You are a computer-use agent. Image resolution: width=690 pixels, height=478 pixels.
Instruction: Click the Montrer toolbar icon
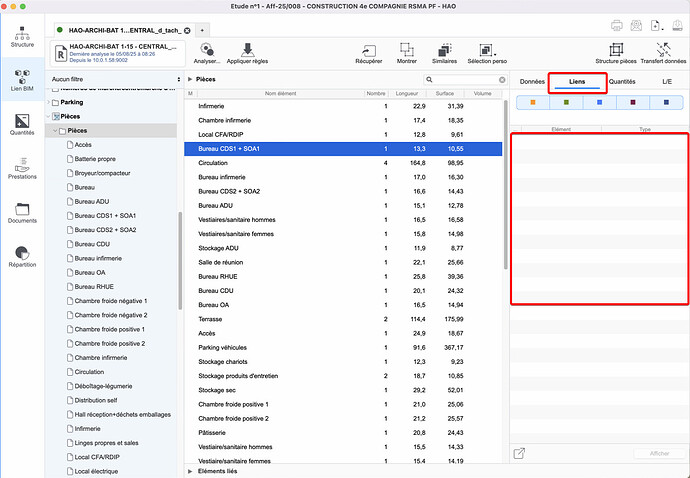[x=407, y=53]
